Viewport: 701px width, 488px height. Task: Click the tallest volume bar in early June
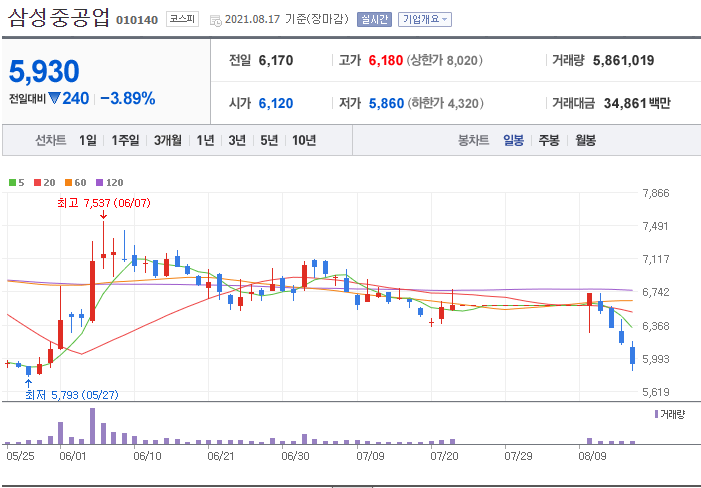click(93, 426)
